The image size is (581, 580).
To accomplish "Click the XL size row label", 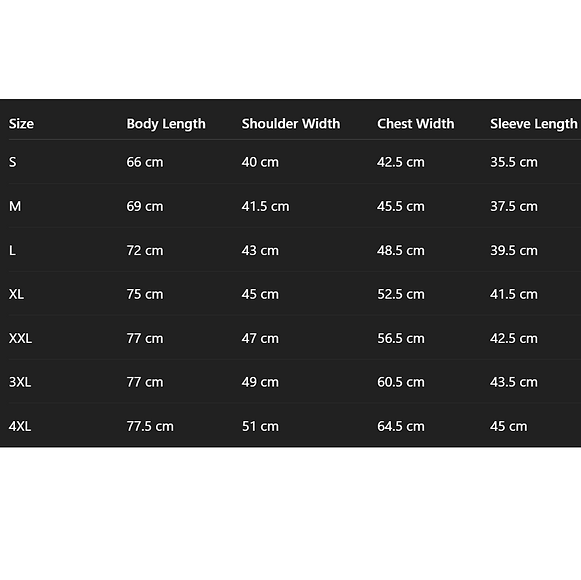I will coord(16,294).
